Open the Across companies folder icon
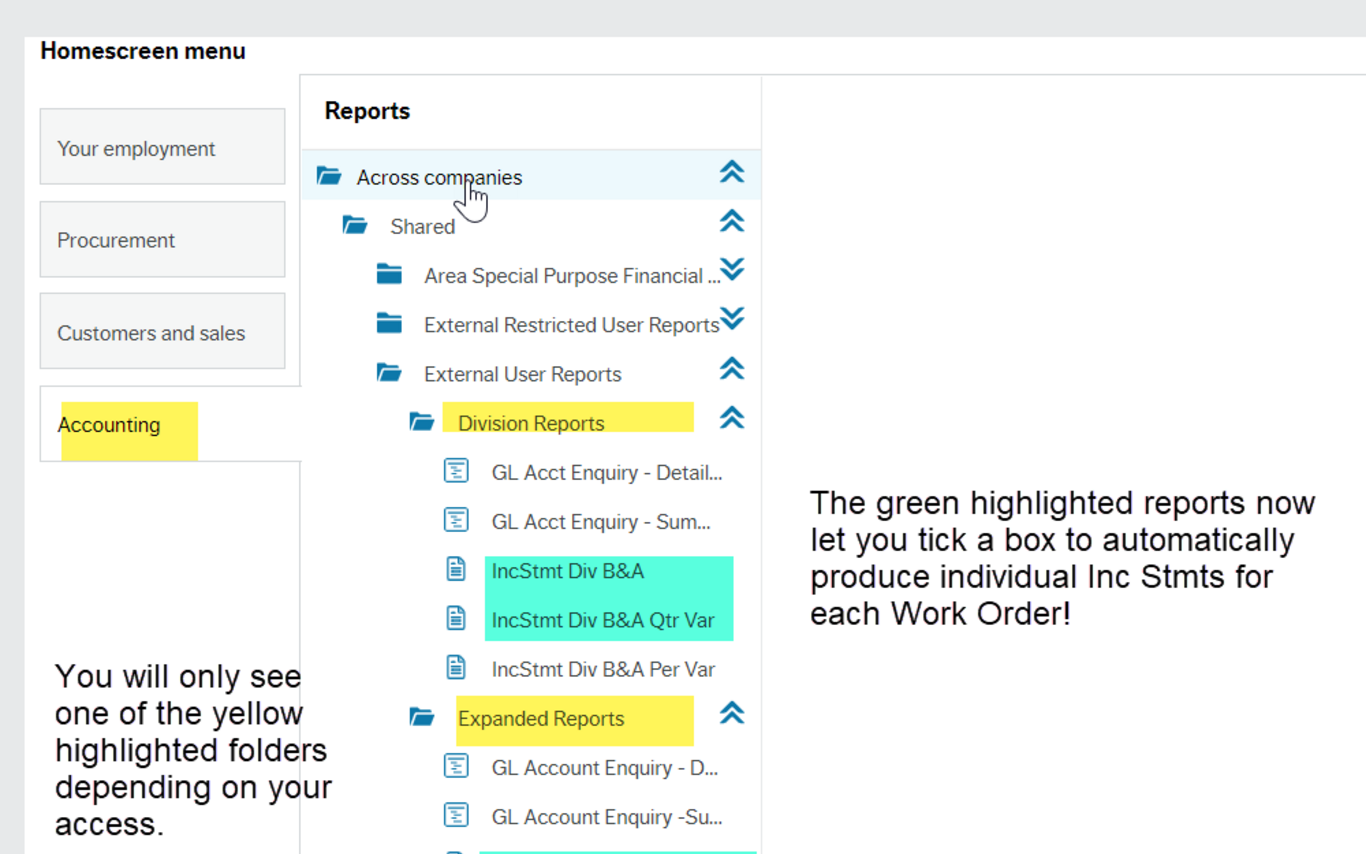This screenshot has height=854, width=1366. point(328,175)
